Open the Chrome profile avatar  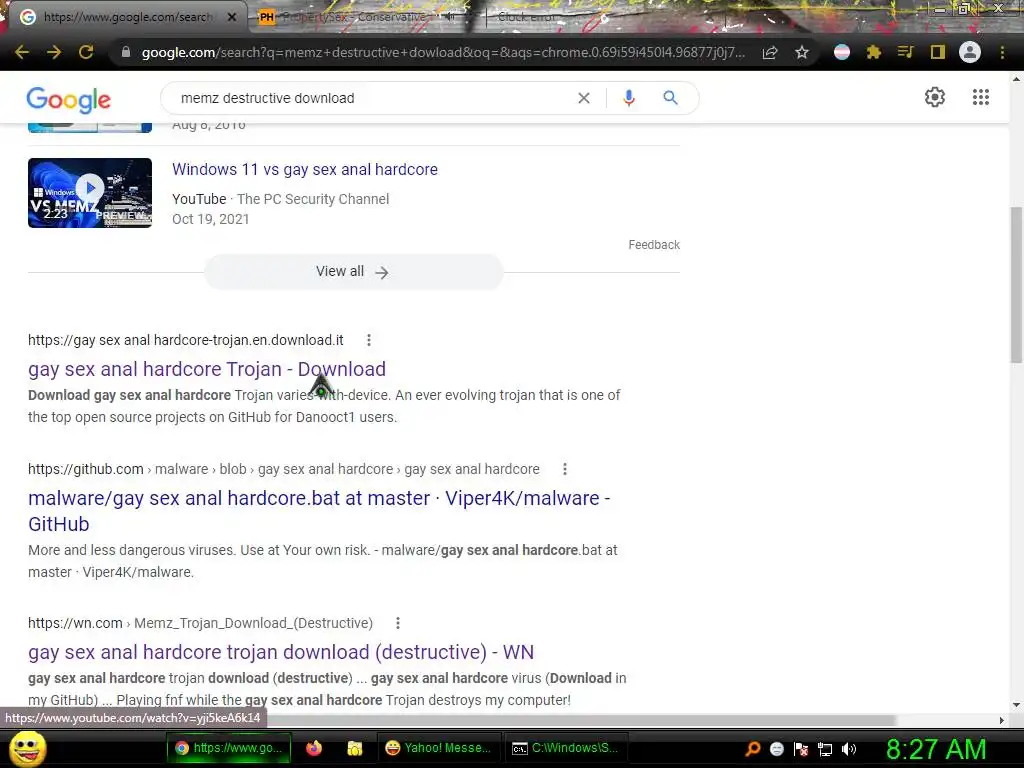click(x=970, y=52)
